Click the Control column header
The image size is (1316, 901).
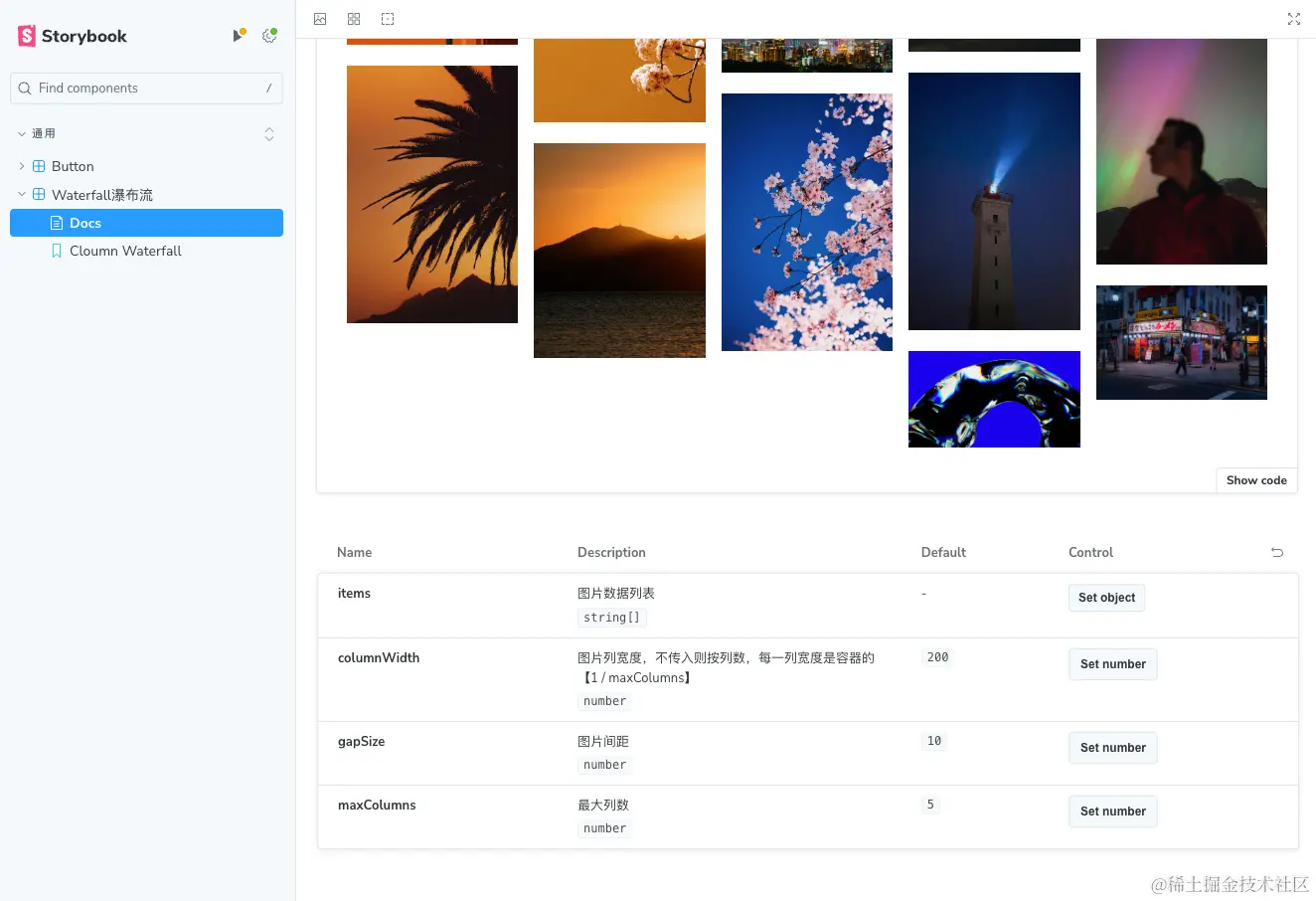coord(1090,552)
